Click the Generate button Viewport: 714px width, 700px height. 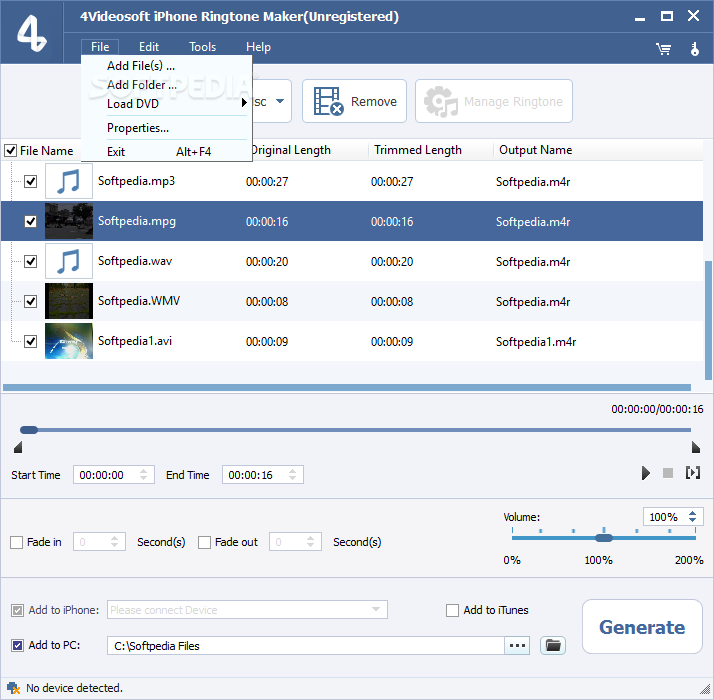[642, 627]
